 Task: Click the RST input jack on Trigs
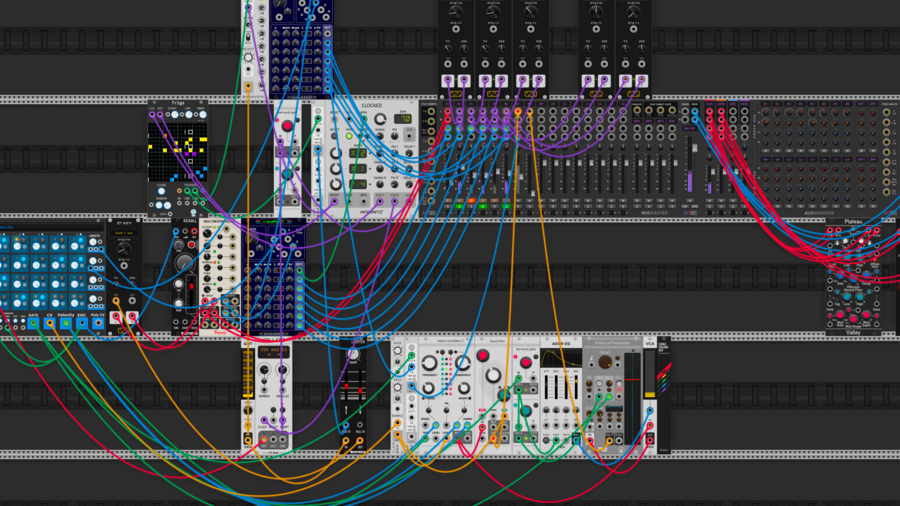[160, 115]
